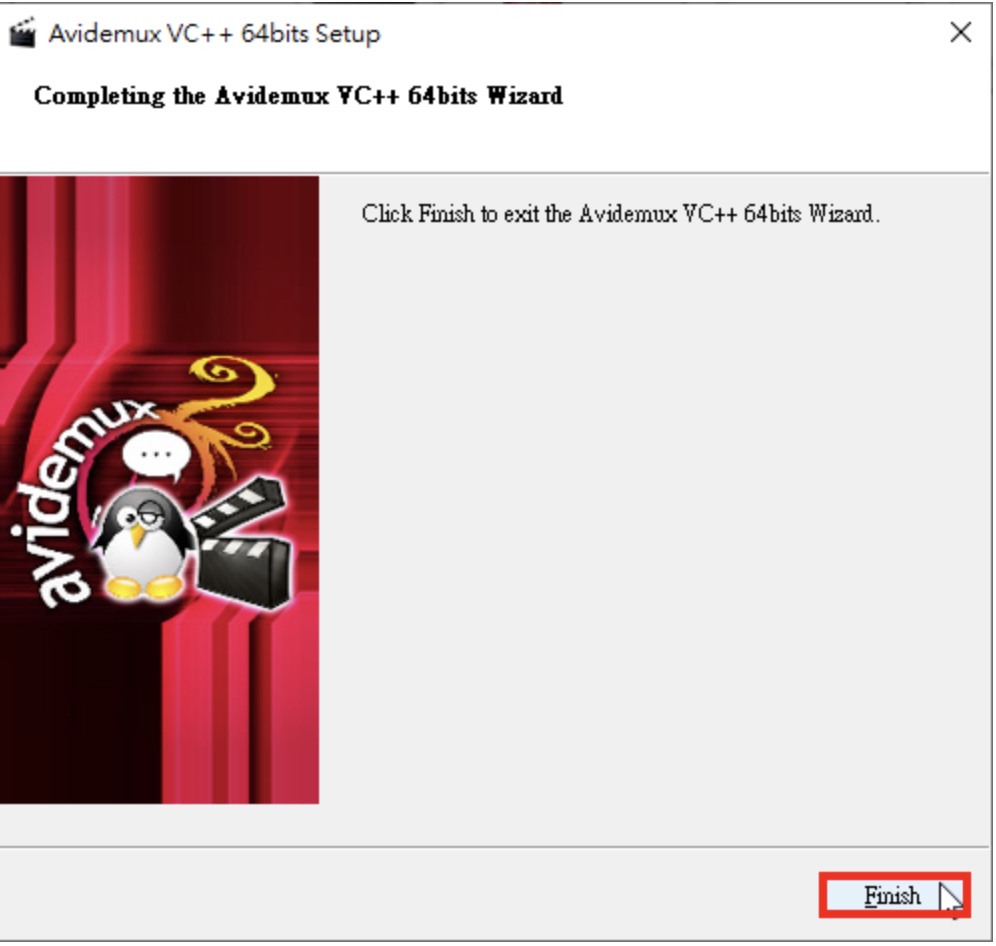
Task: Click the 'Click Finish to exit' message text
Action: point(621,213)
